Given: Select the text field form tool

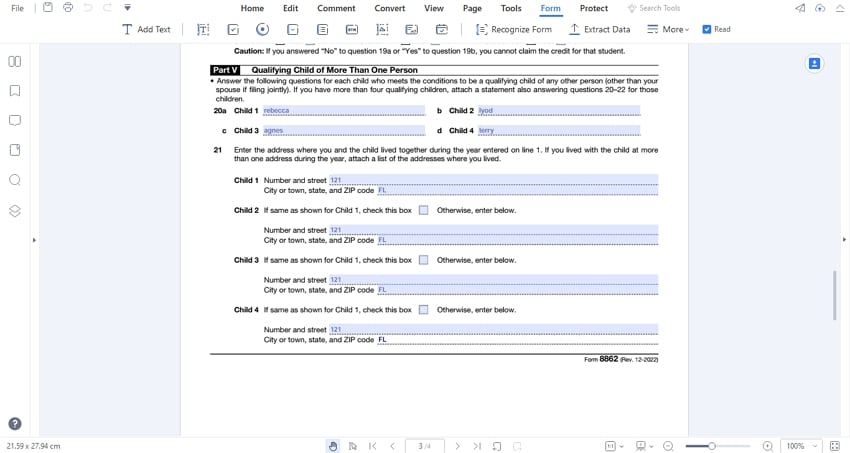Looking at the screenshot, I should (x=203, y=29).
